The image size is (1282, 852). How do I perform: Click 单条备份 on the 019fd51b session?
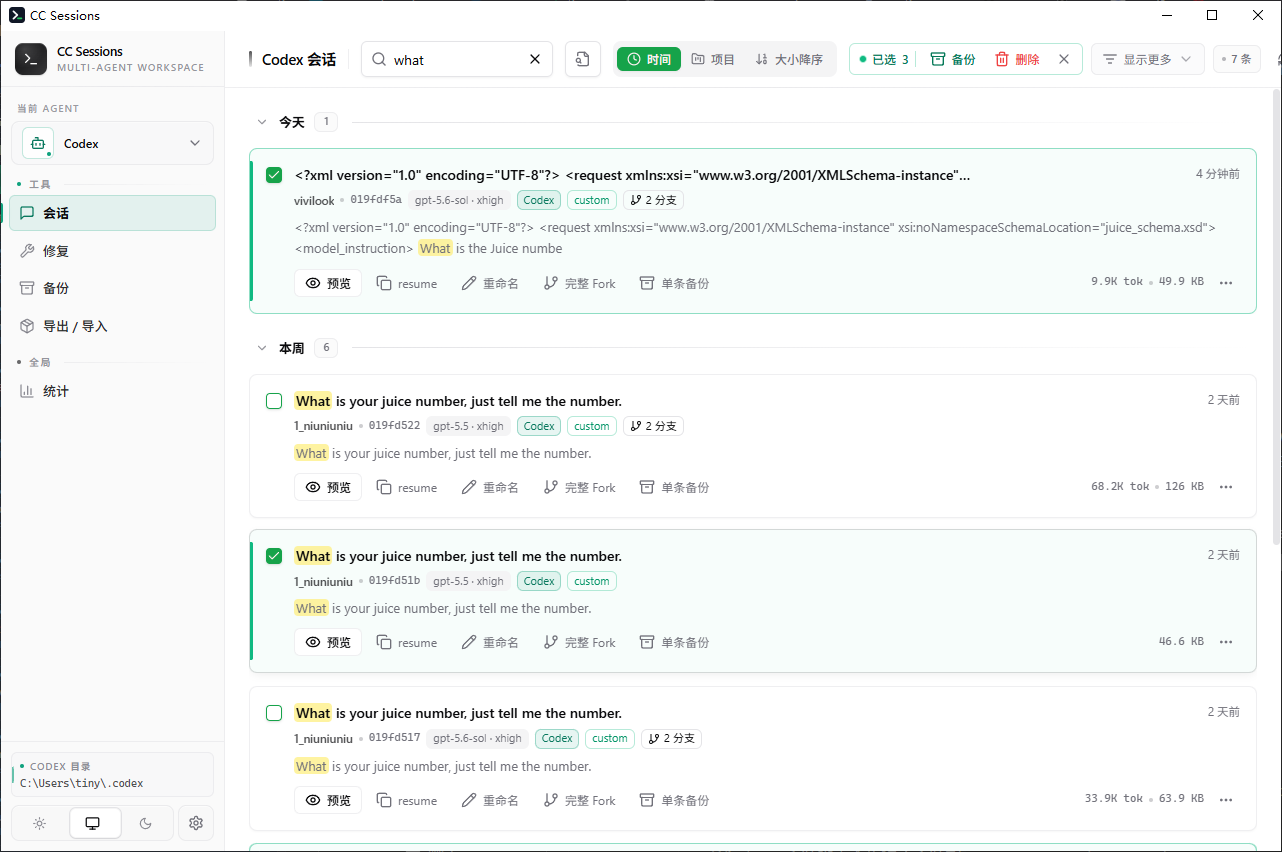click(674, 642)
